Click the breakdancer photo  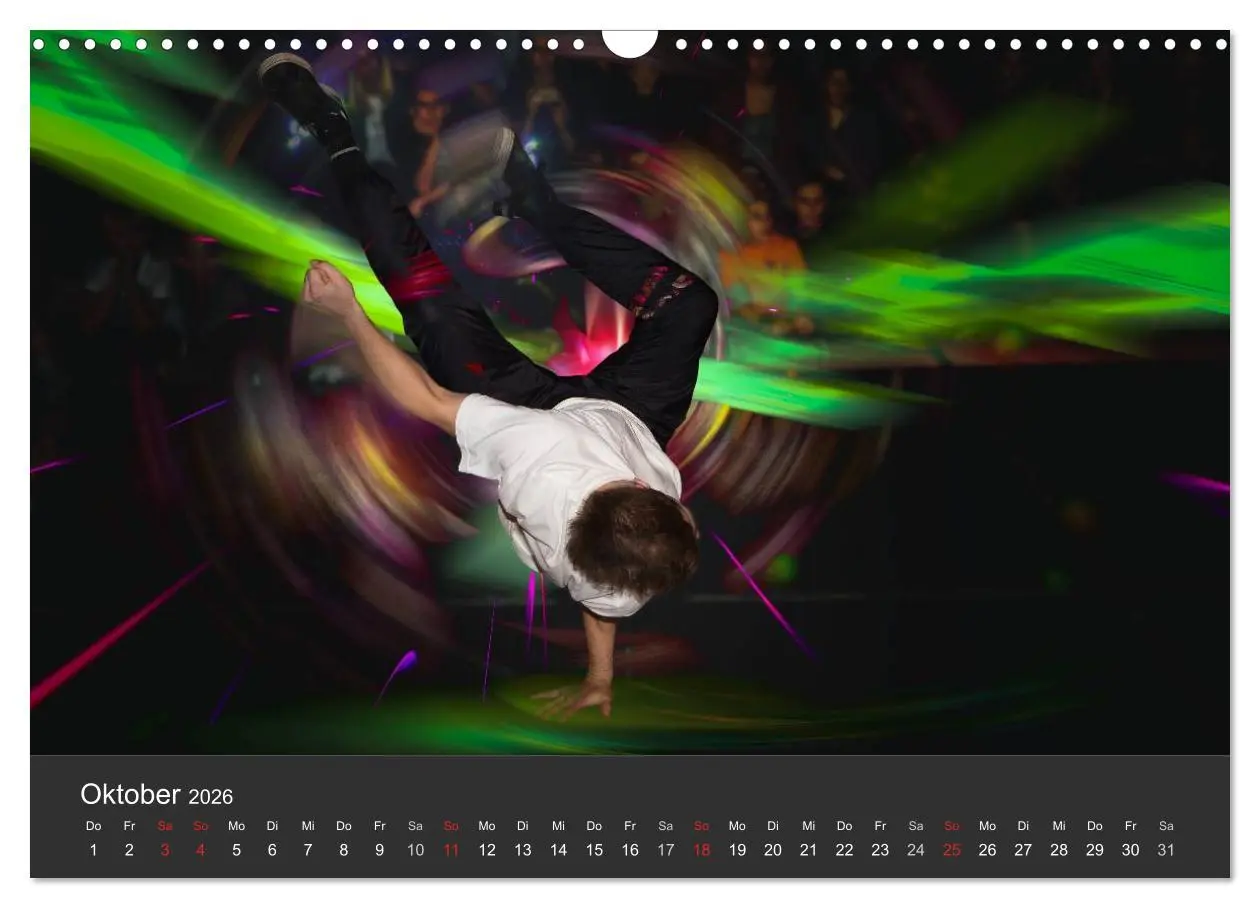630,393
